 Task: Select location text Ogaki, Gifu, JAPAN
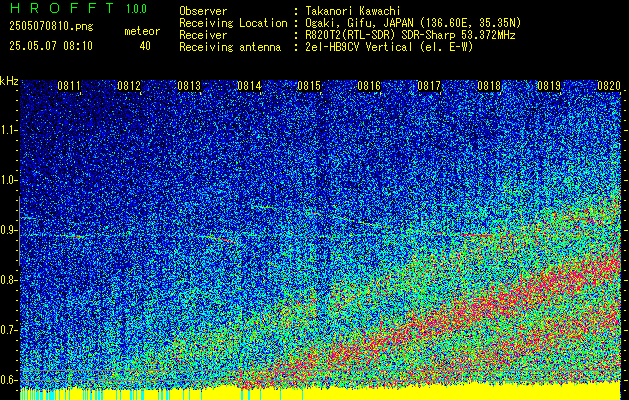tap(358, 23)
